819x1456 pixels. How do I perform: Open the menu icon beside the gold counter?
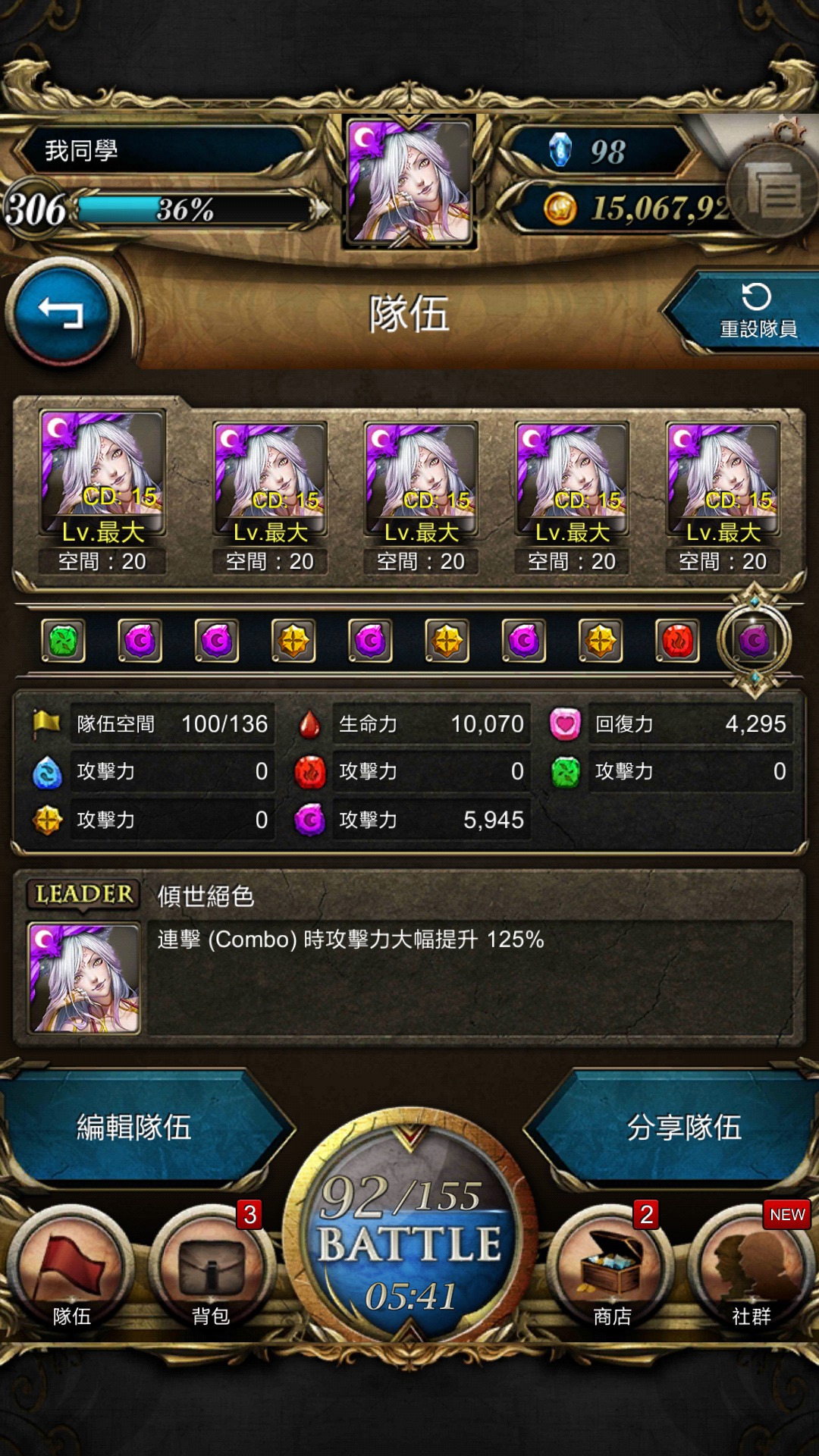(772, 190)
